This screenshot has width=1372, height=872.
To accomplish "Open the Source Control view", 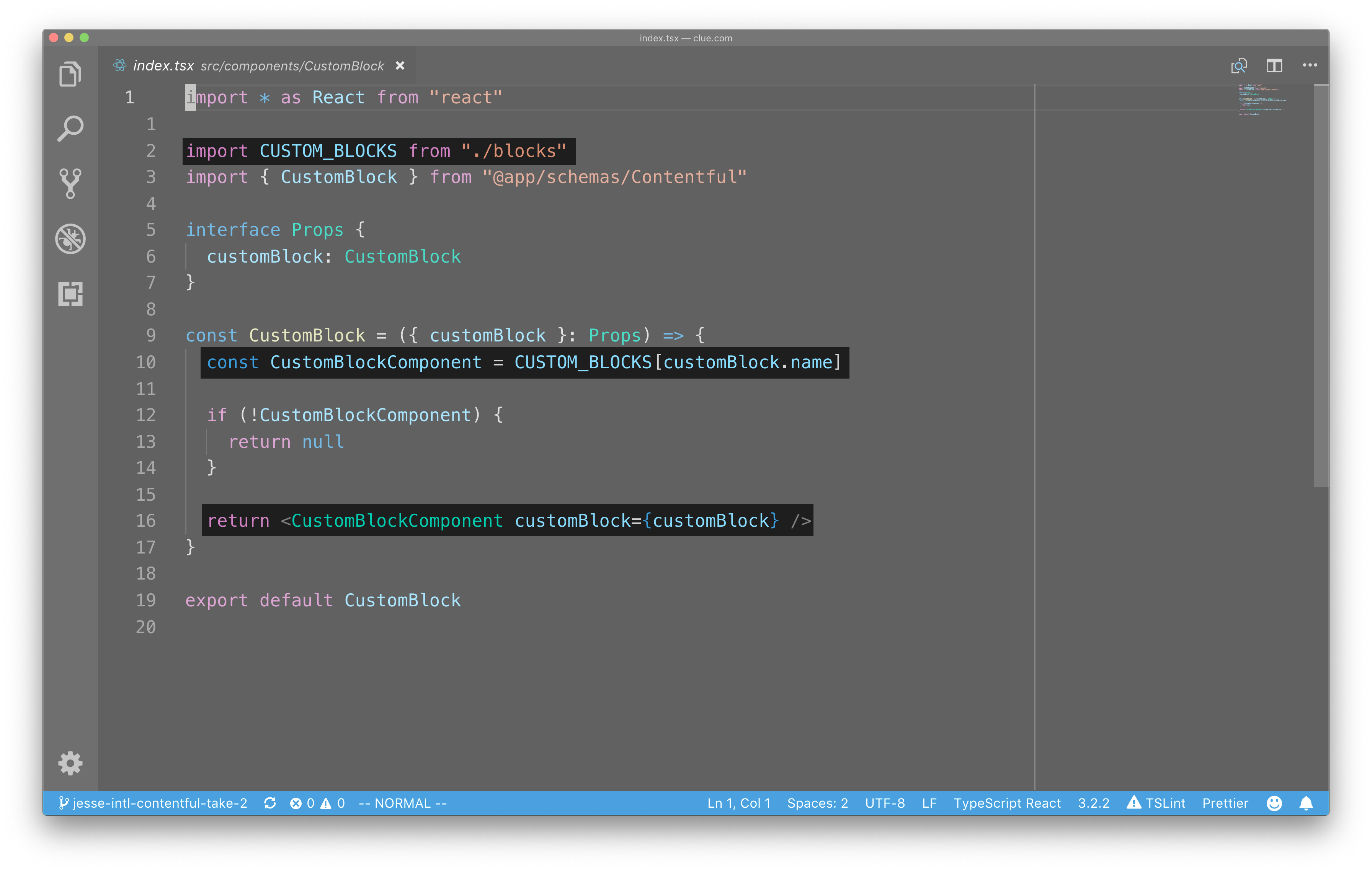I will tap(70, 183).
